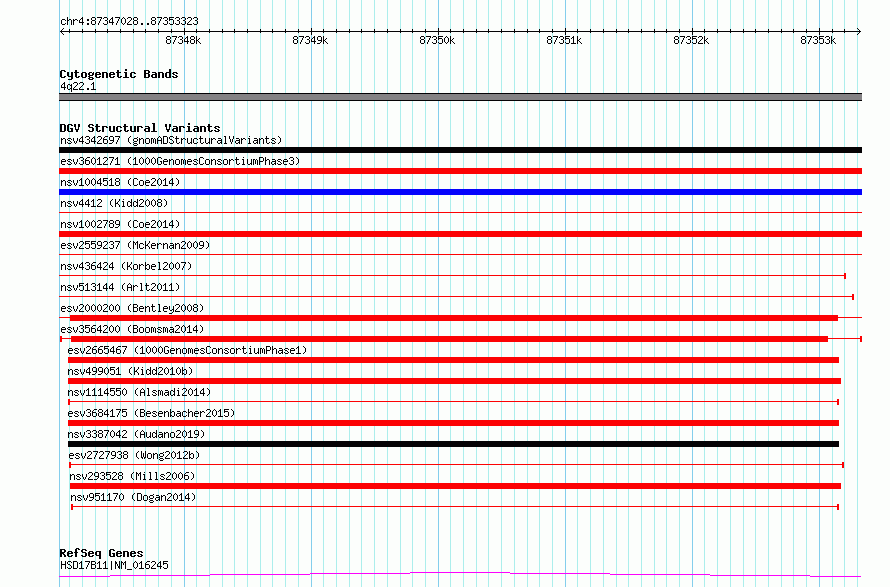The height and width of the screenshot is (587, 890).
Task: Click the 87348k ruler tick label
Action: coord(183,40)
